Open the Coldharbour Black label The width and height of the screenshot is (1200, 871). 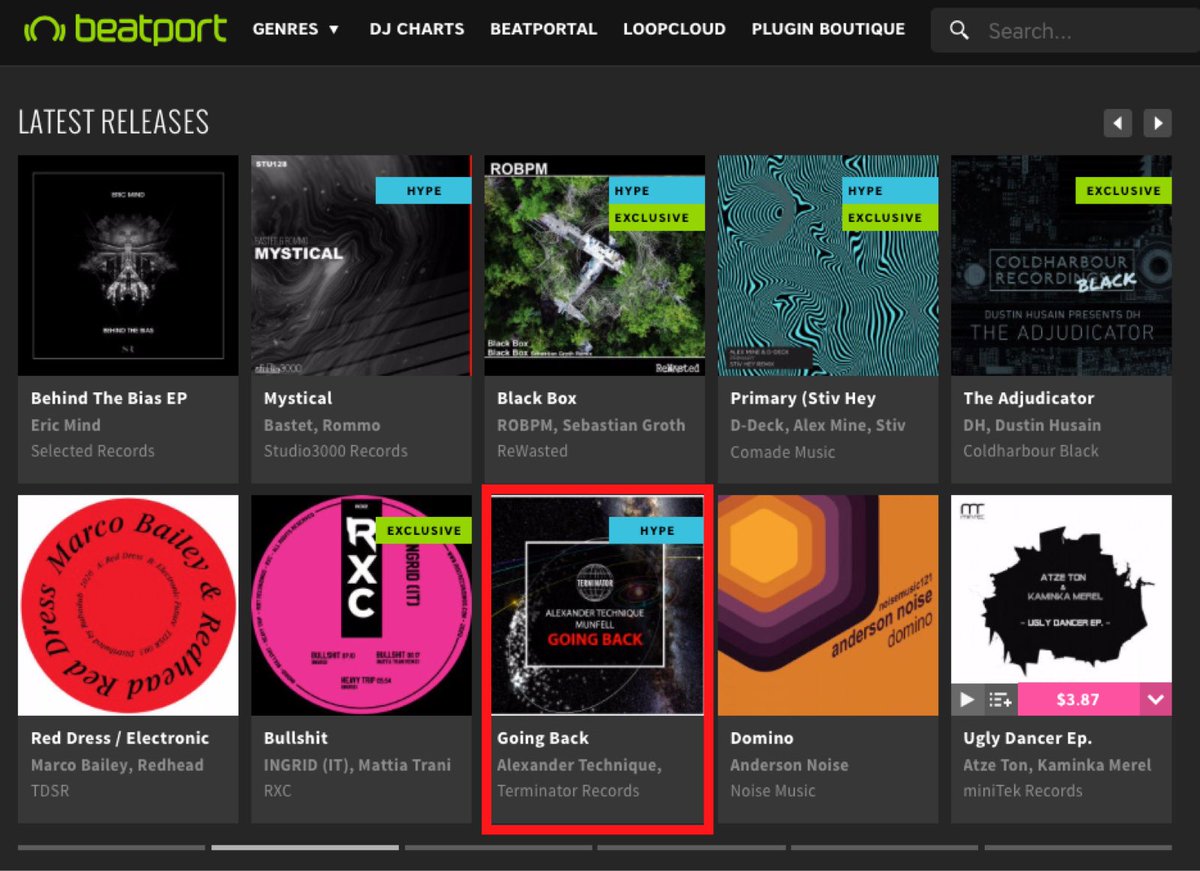click(1031, 451)
